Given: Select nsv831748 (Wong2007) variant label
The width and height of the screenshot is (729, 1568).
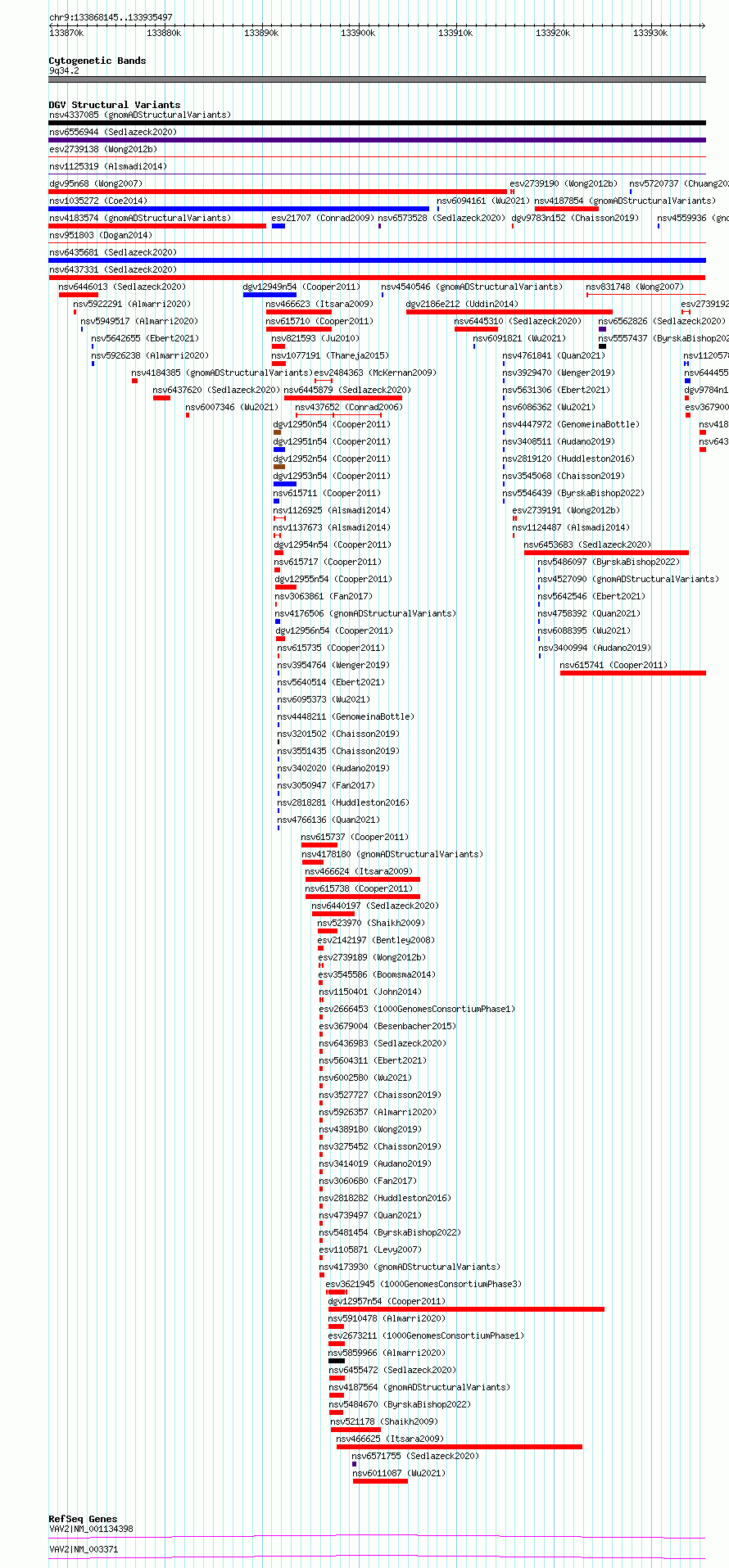Looking at the screenshot, I should [635, 287].
